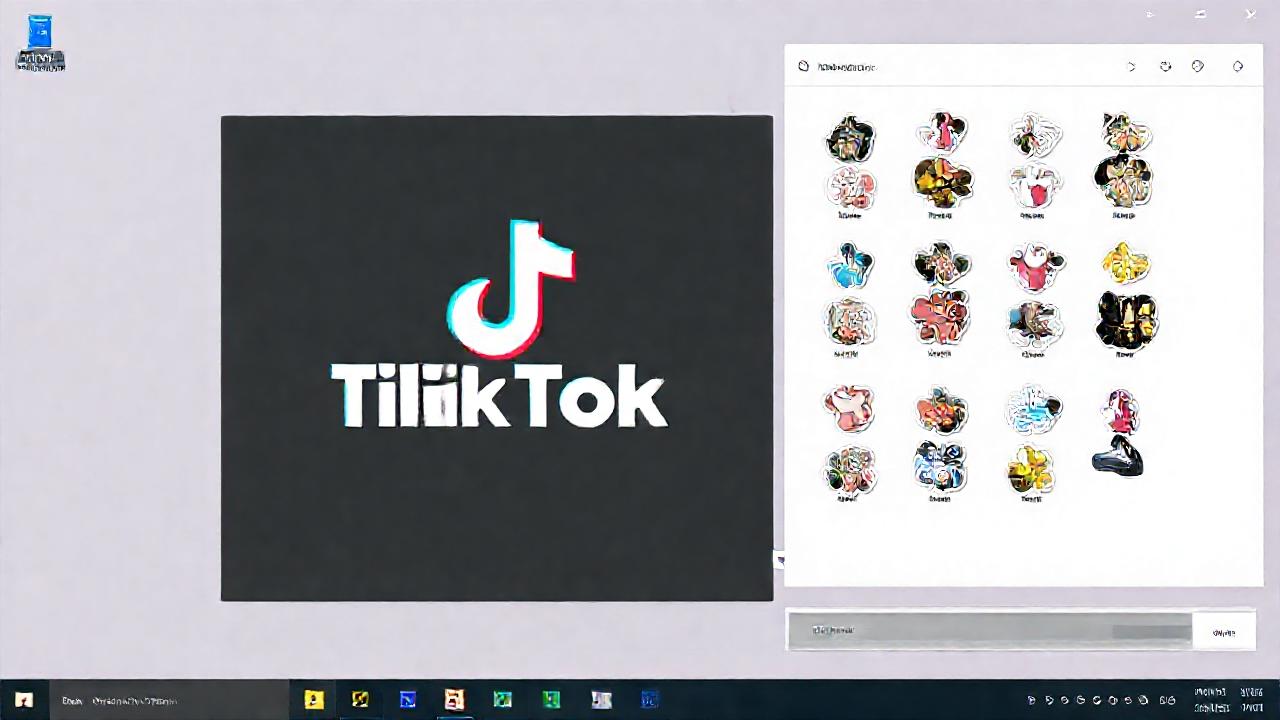Screen dimensions: 1280x720
Task: Open the grey taskbar icon
Action: (x=601, y=700)
